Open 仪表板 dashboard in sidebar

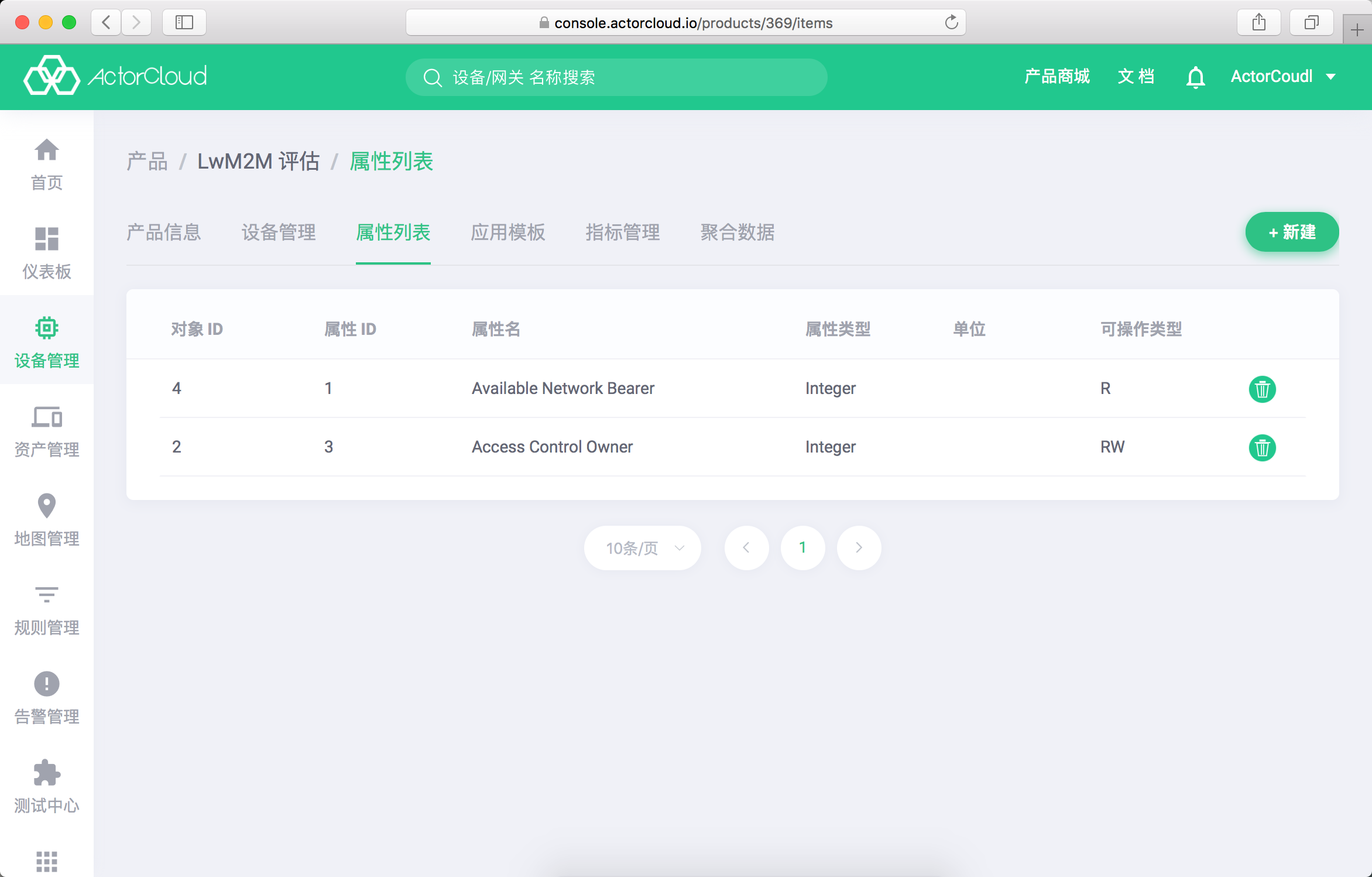click(47, 253)
